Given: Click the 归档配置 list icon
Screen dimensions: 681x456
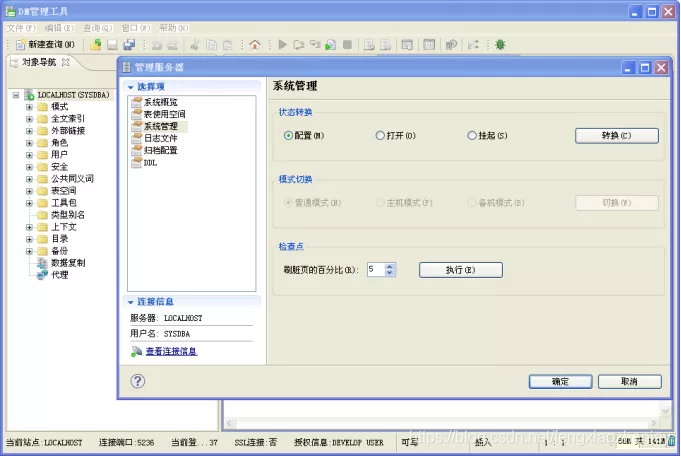Looking at the screenshot, I should tap(137, 150).
